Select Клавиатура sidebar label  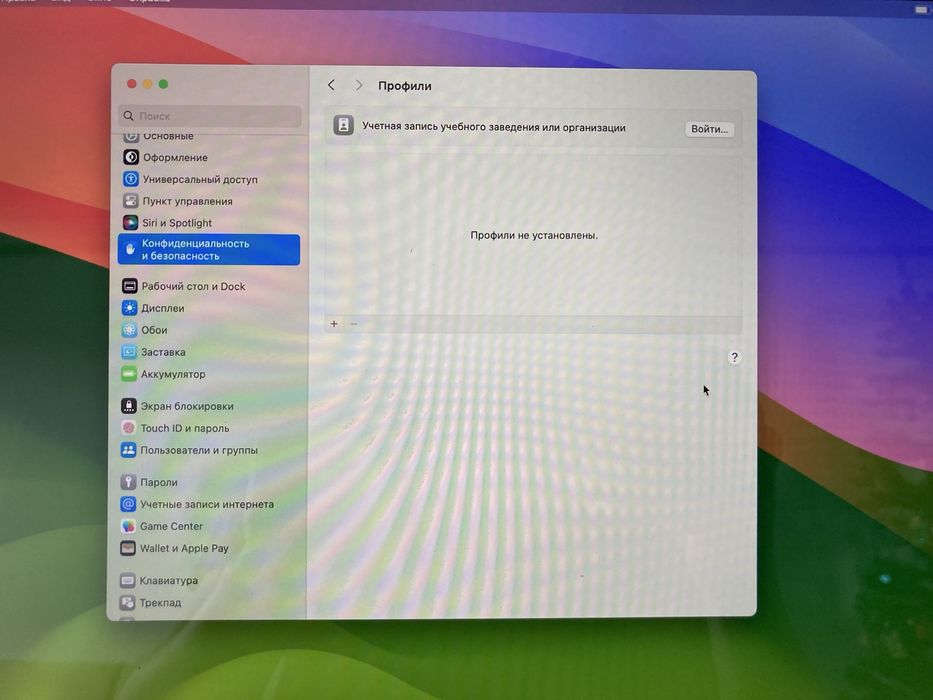168,580
